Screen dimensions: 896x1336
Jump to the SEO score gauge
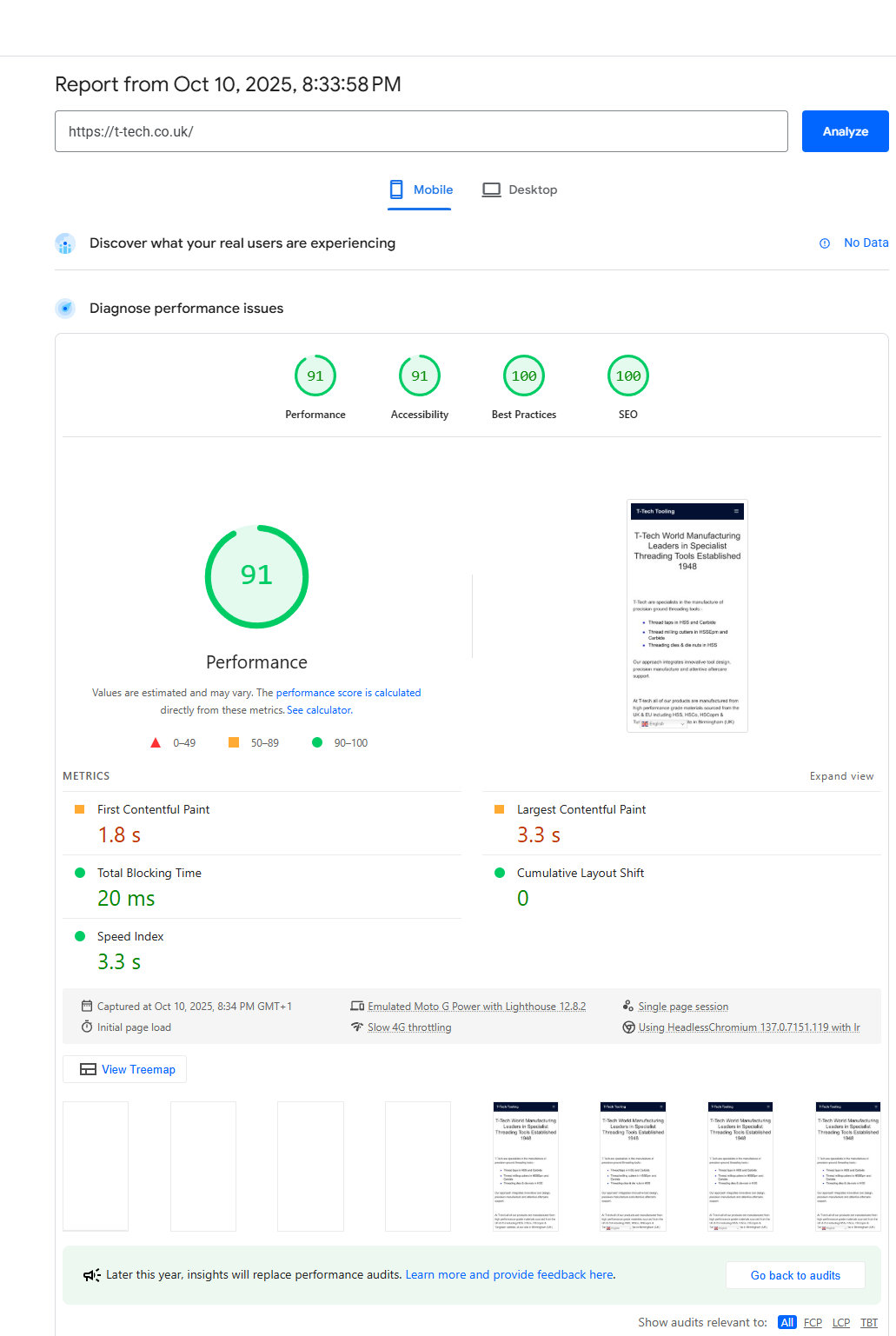(628, 376)
